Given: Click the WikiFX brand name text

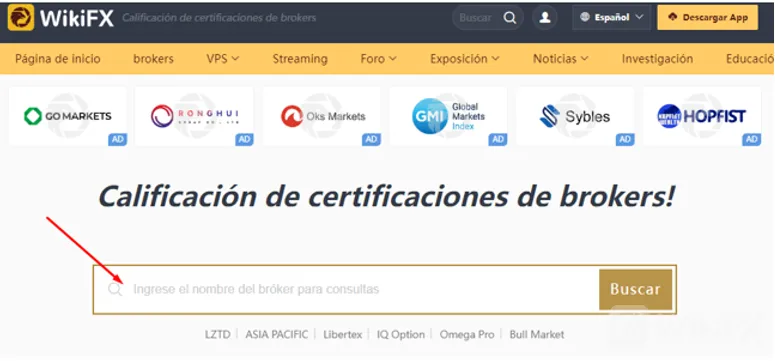Looking at the screenshot, I should tap(77, 18).
